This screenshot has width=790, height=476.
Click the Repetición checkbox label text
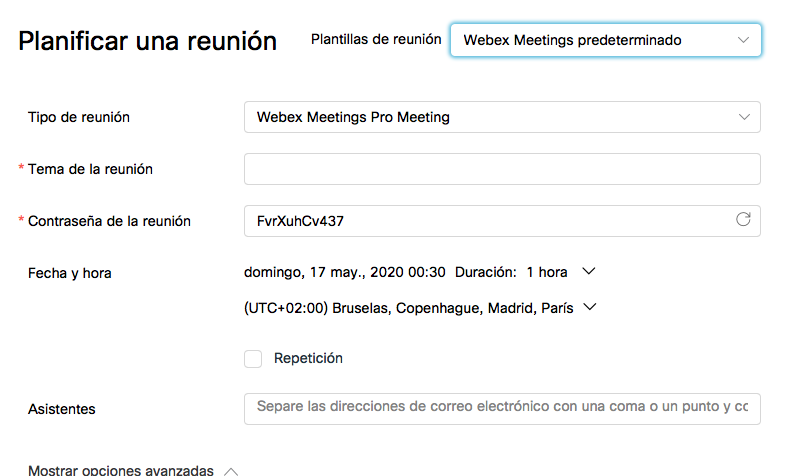[x=308, y=358]
